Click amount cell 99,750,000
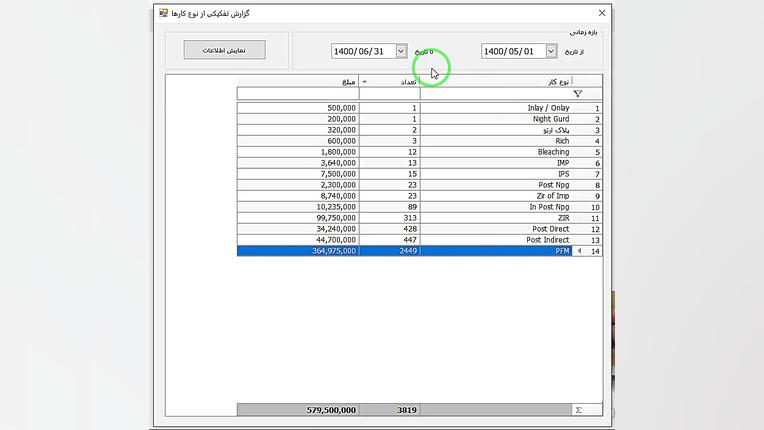764x430 pixels. [298, 218]
